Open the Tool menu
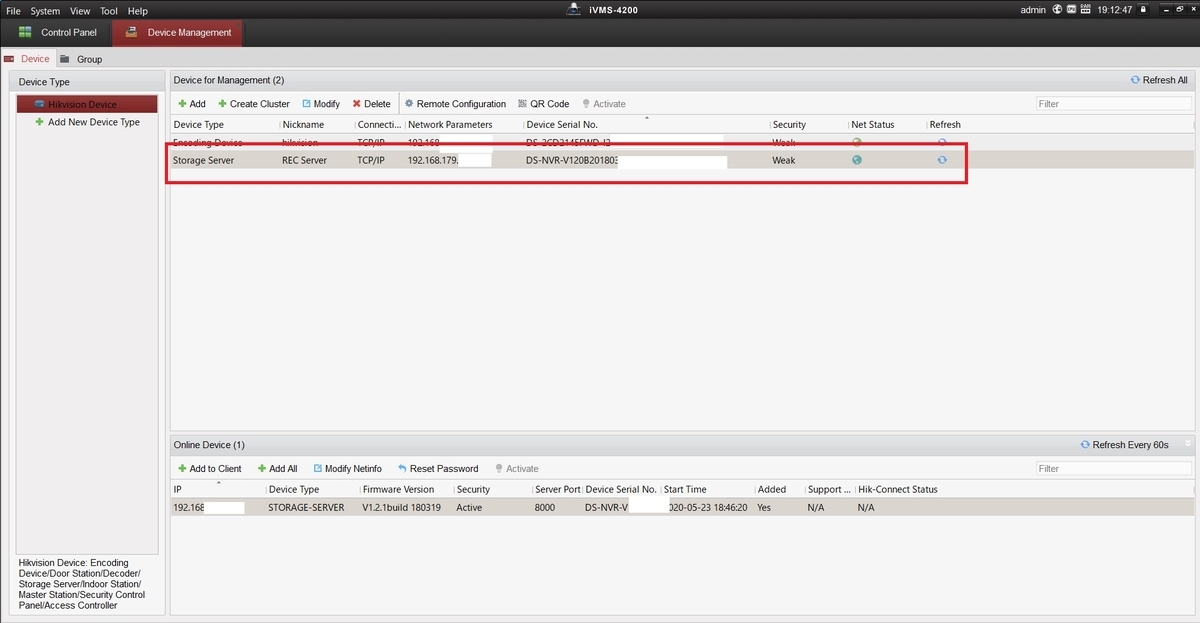 tap(109, 11)
